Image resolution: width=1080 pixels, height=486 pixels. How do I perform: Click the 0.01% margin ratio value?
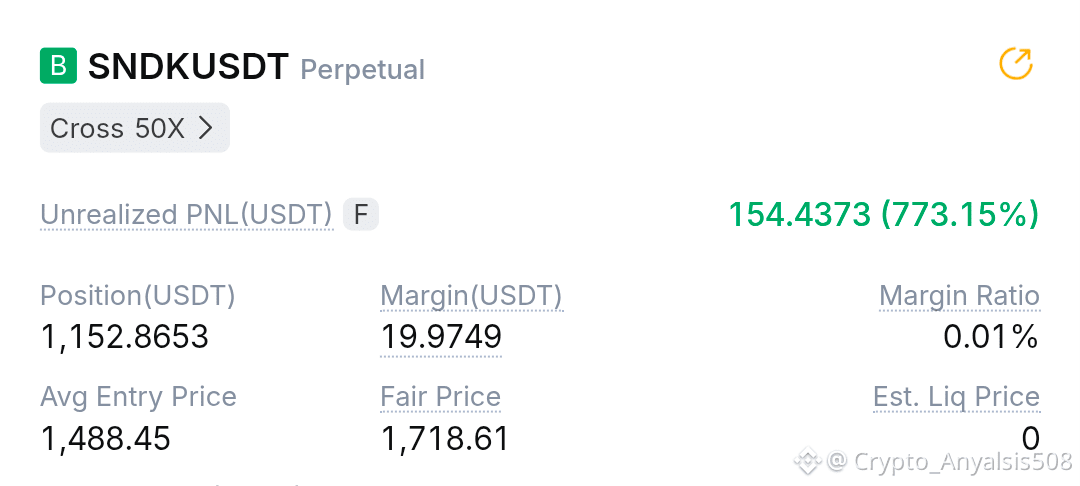[x=991, y=337]
